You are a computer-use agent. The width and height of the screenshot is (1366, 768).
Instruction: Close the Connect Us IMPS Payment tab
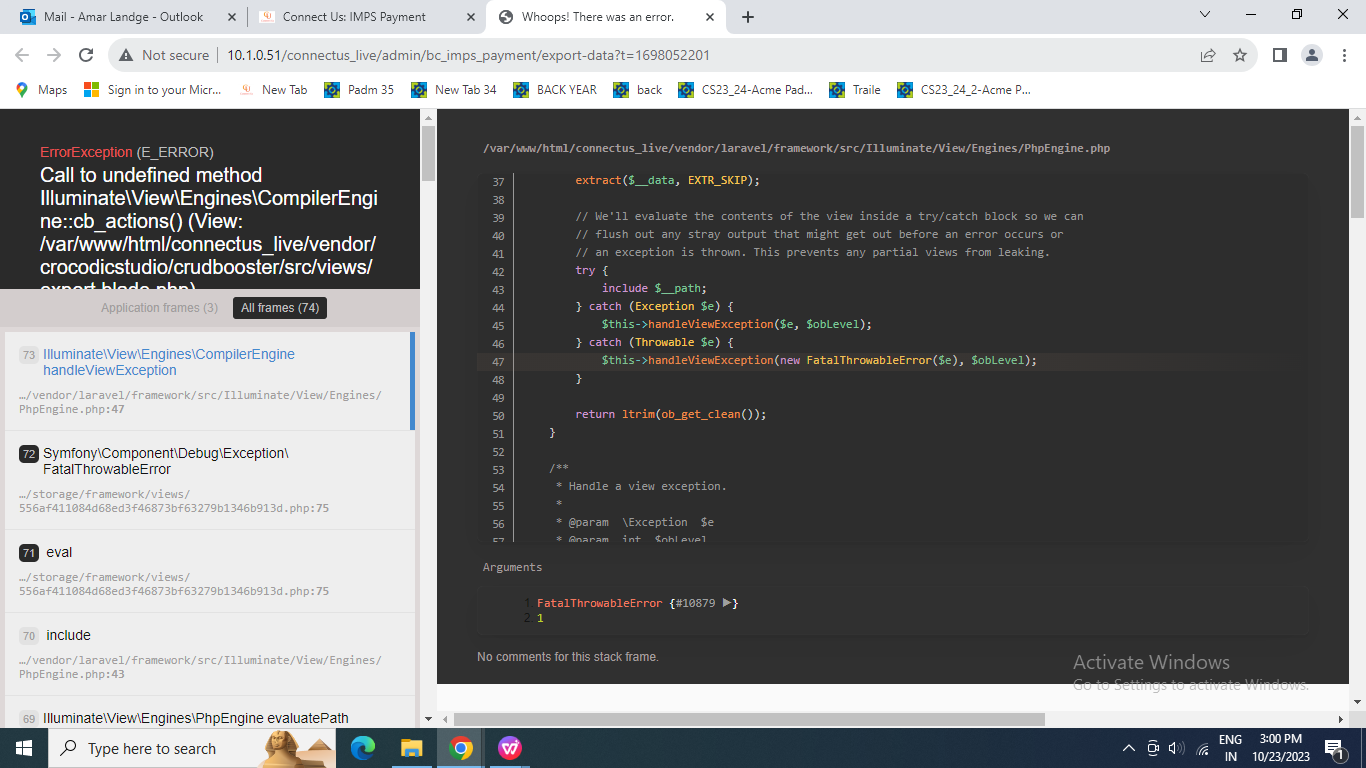pyautogui.click(x=470, y=17)
